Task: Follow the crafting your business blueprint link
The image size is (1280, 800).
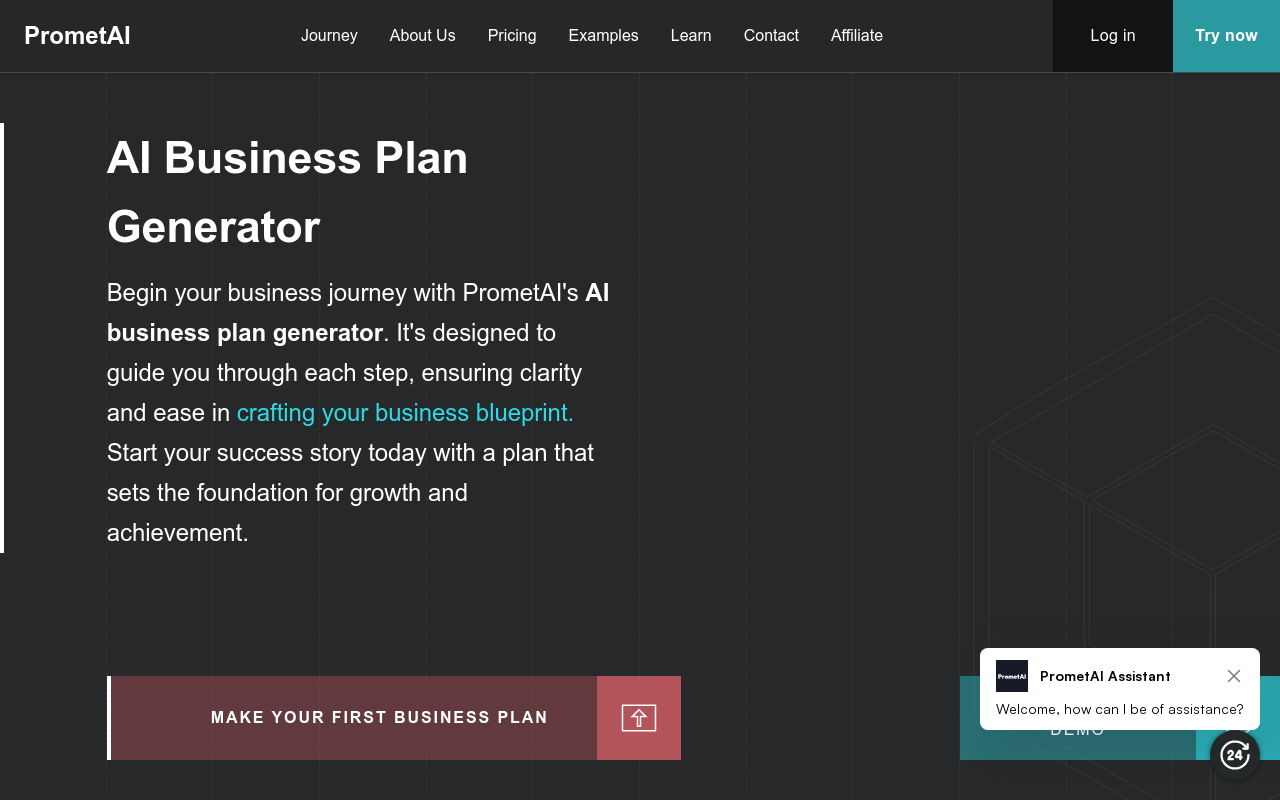Action: click(x=405, y=413)
